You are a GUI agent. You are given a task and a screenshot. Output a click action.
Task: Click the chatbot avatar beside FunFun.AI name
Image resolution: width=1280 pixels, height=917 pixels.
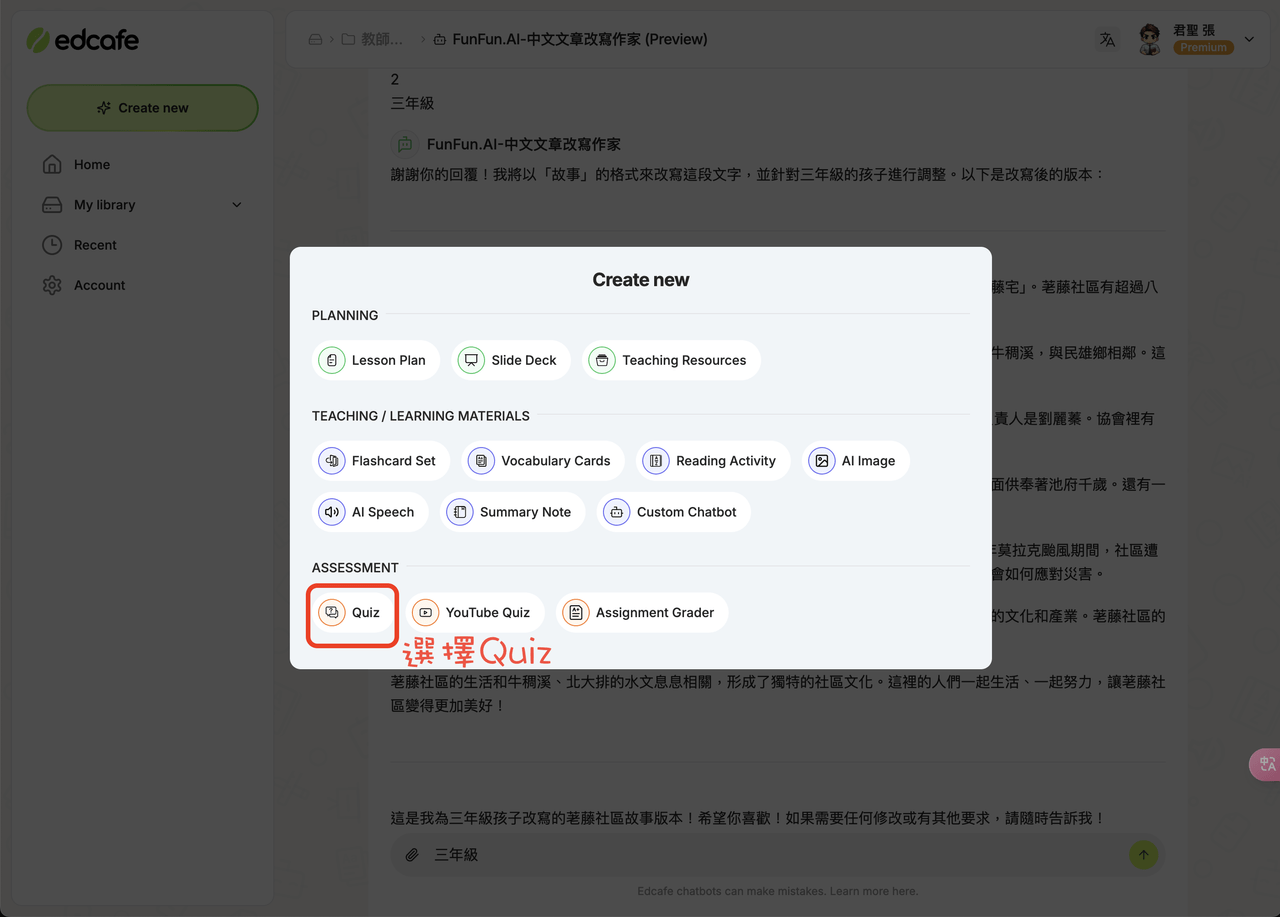pos(405,145)
